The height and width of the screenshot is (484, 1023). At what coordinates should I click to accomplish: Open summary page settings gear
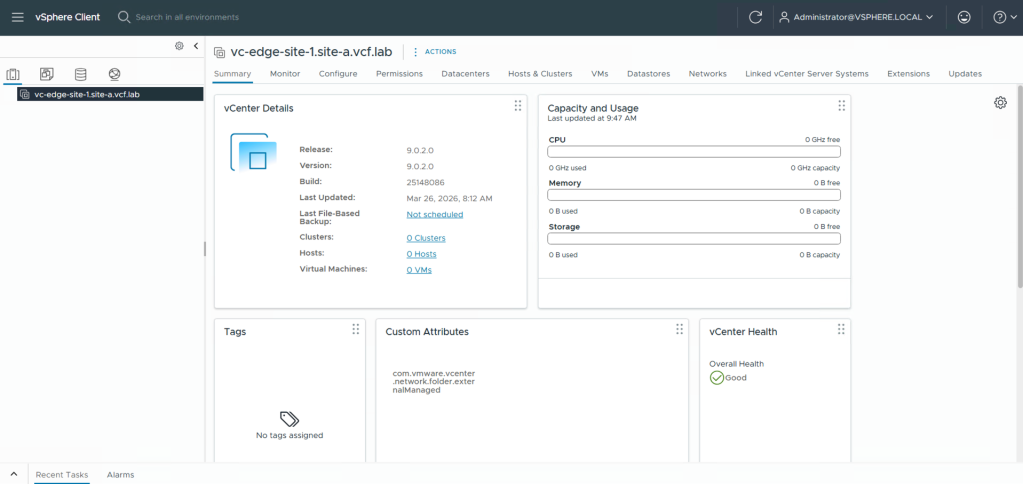click(1000, 102)
